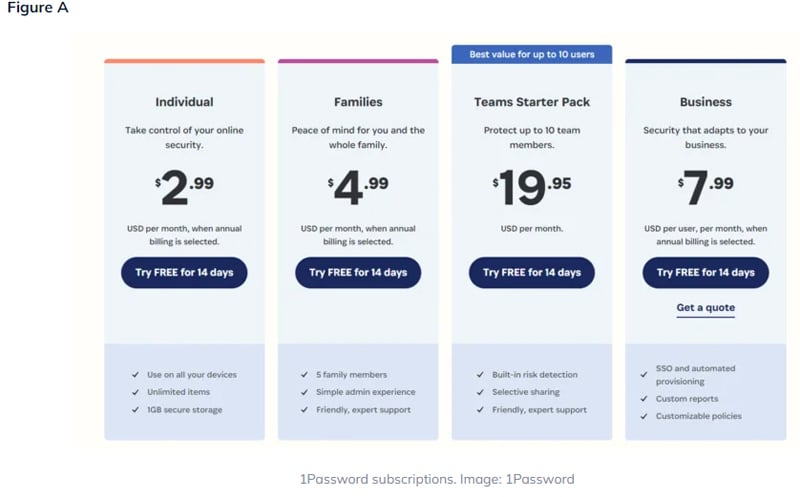The height and width of the screenshot is (497, 800).
Task: Click checkmark beside Built-in risk detection
Action: pos(481,375)
